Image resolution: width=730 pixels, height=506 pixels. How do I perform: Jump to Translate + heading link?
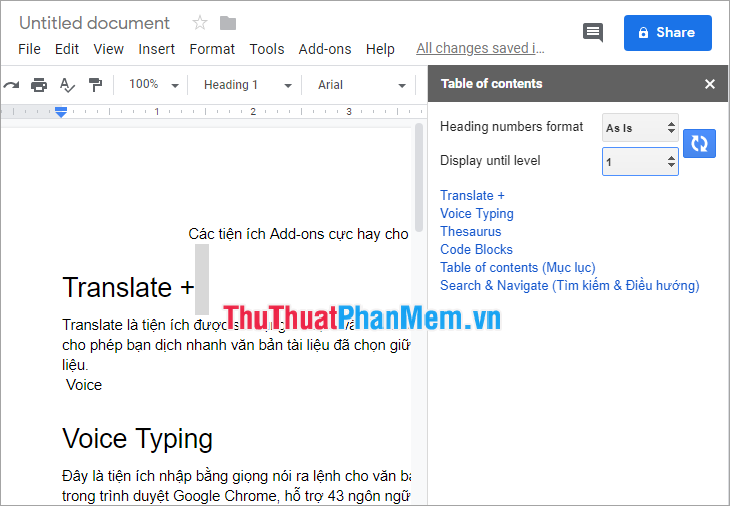click(472, 196)
